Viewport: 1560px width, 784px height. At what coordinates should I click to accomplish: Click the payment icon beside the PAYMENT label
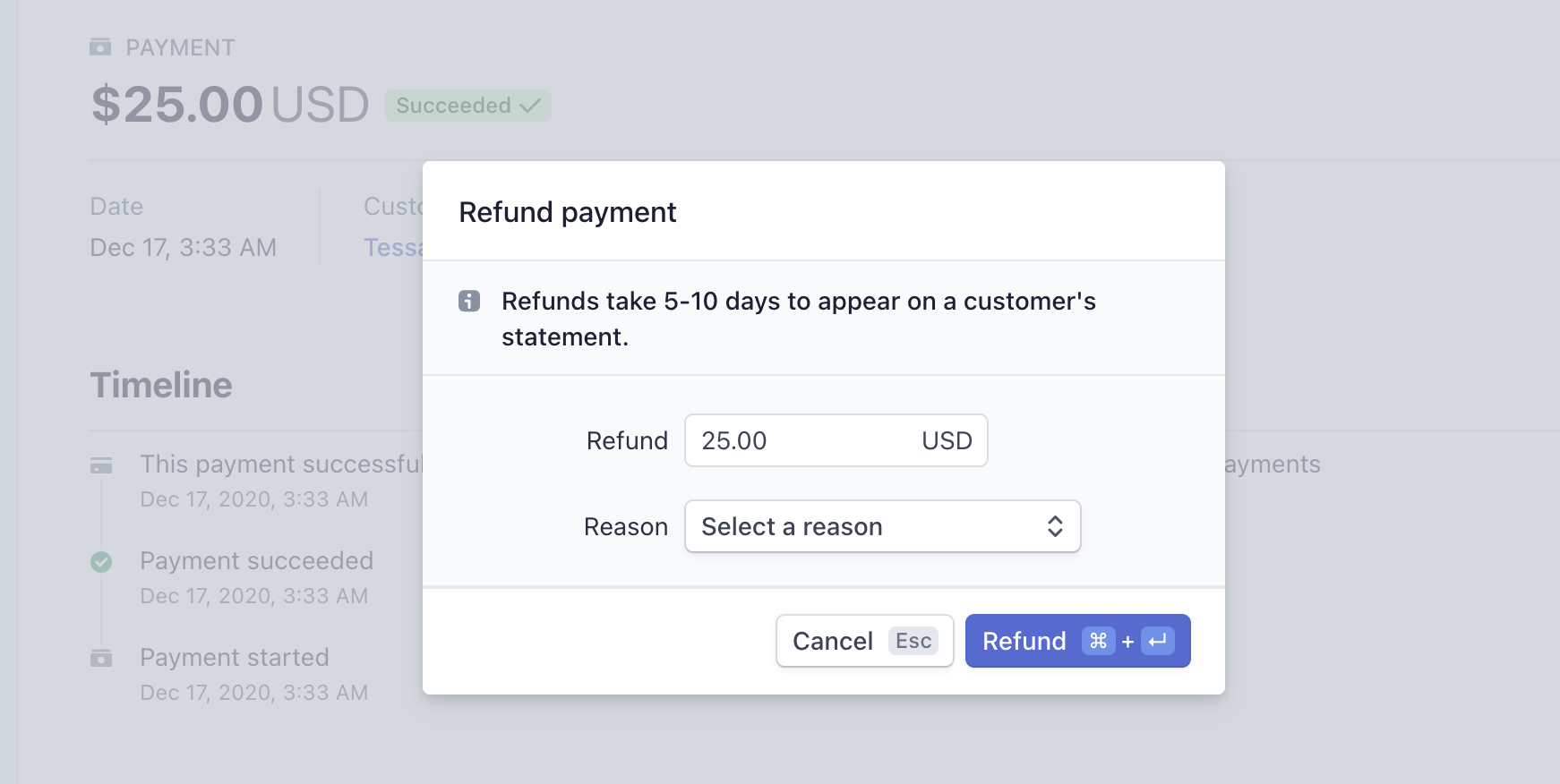click(x=100, y=47)
